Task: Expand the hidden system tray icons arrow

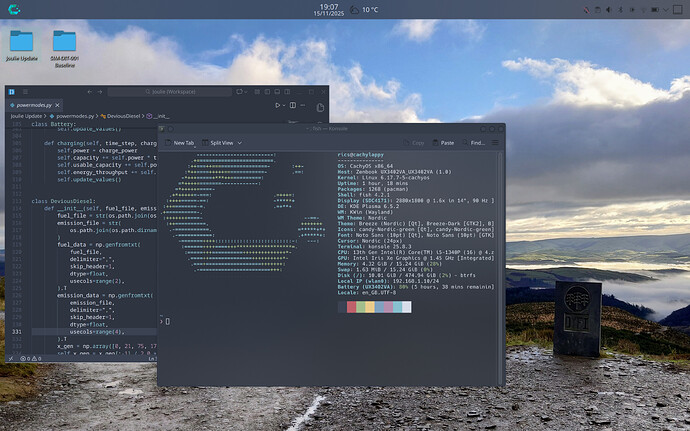Action: pyautogui.click(x=666, y=10)
